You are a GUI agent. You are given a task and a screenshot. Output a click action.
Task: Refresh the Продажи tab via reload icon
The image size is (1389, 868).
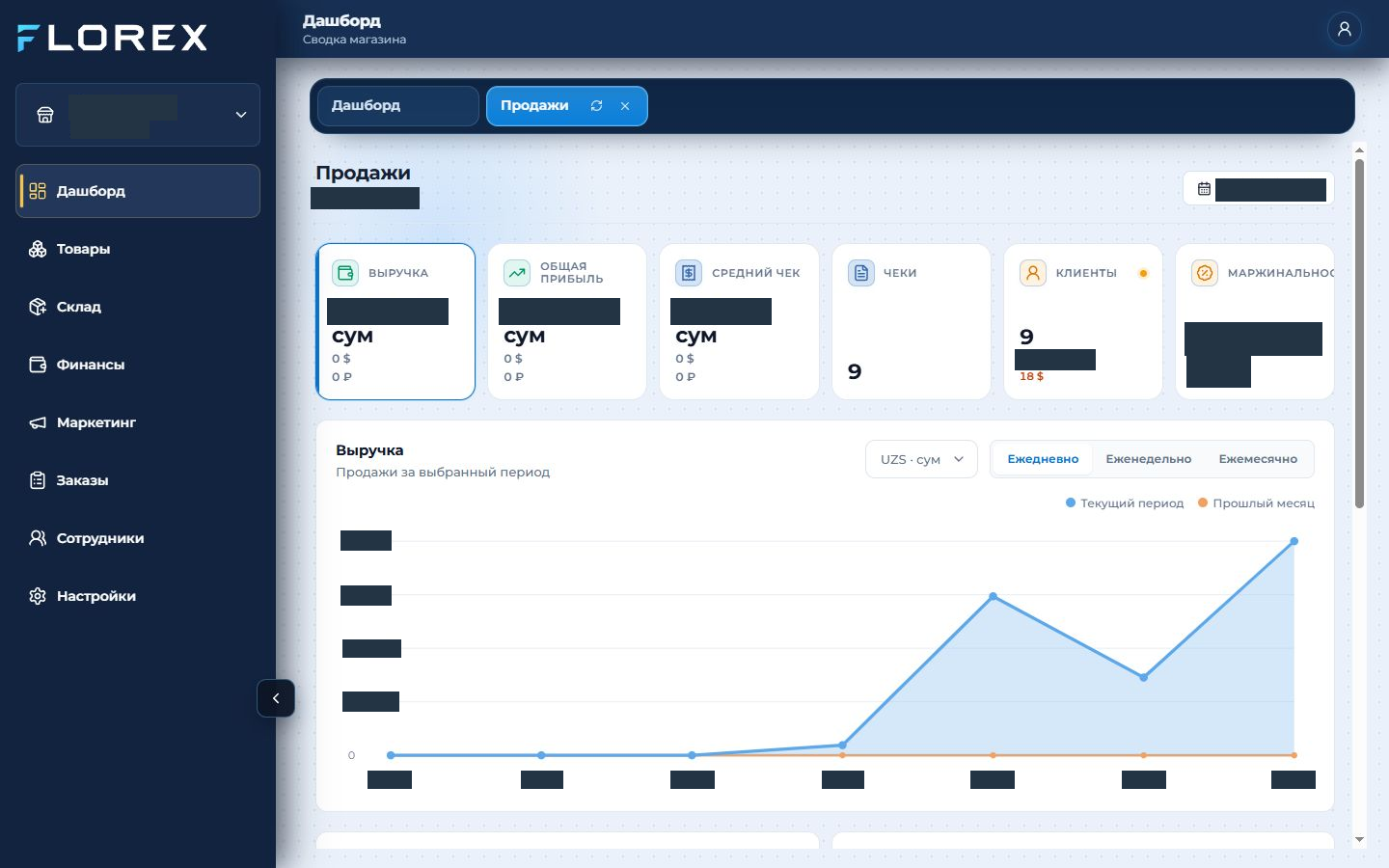coord(596,106)
